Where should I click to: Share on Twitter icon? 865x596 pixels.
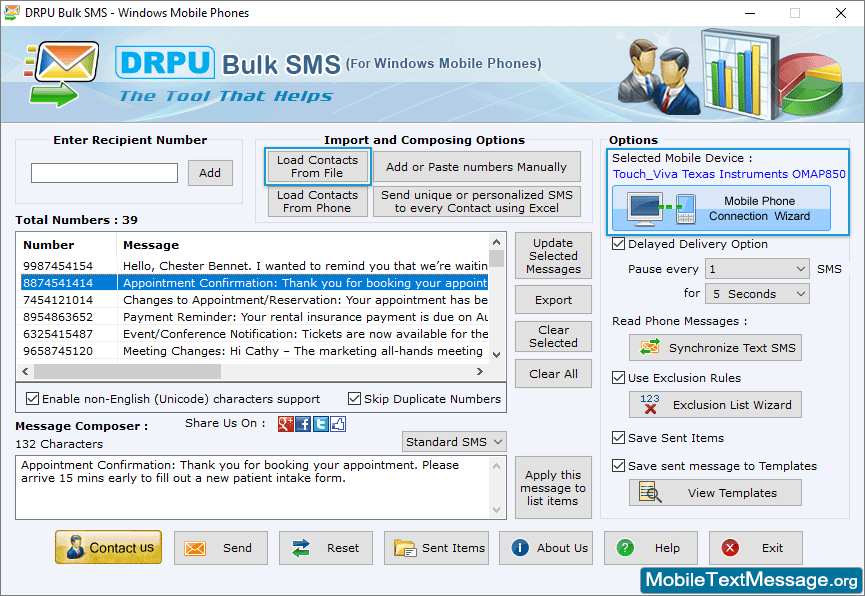tap(321, 424)
